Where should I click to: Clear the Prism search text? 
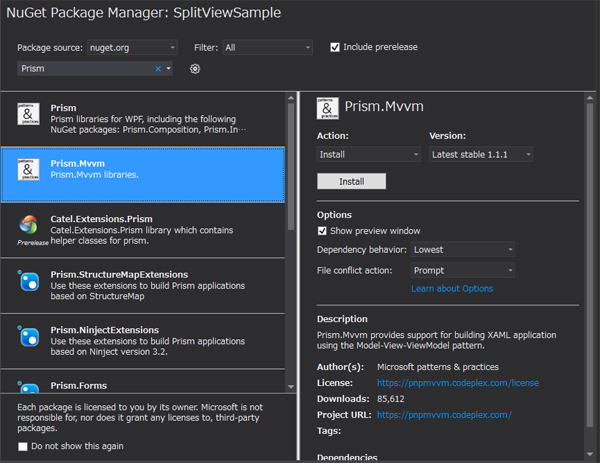157,69
